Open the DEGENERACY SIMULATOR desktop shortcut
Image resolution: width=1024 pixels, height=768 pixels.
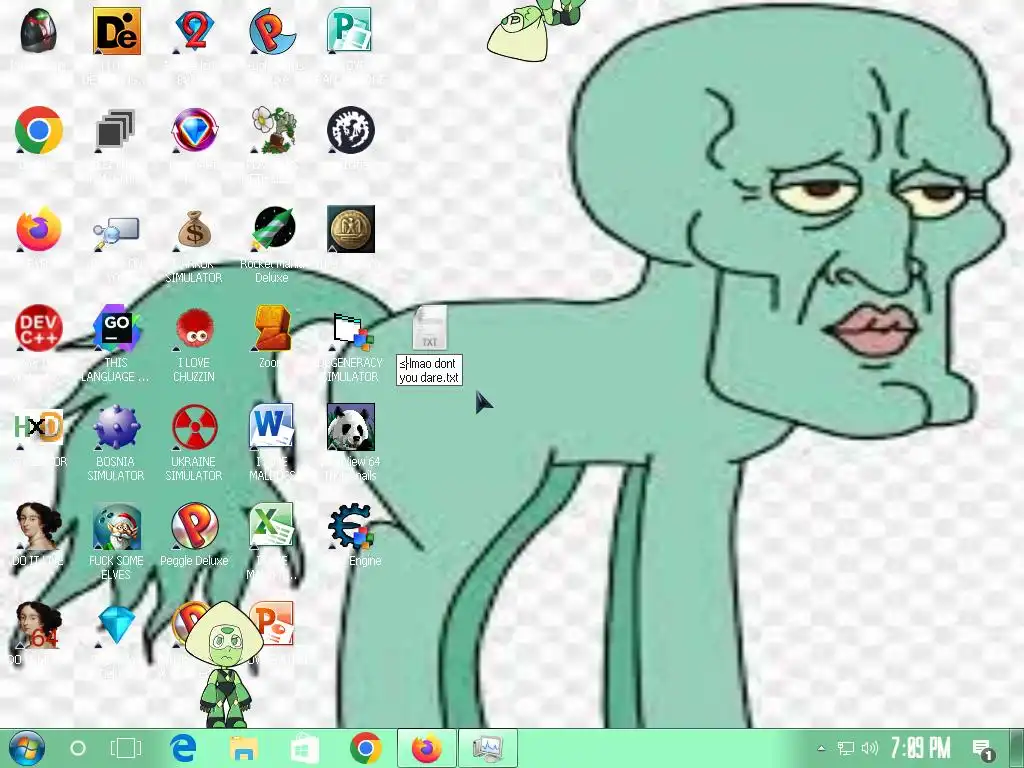click(x=351, y=330)
